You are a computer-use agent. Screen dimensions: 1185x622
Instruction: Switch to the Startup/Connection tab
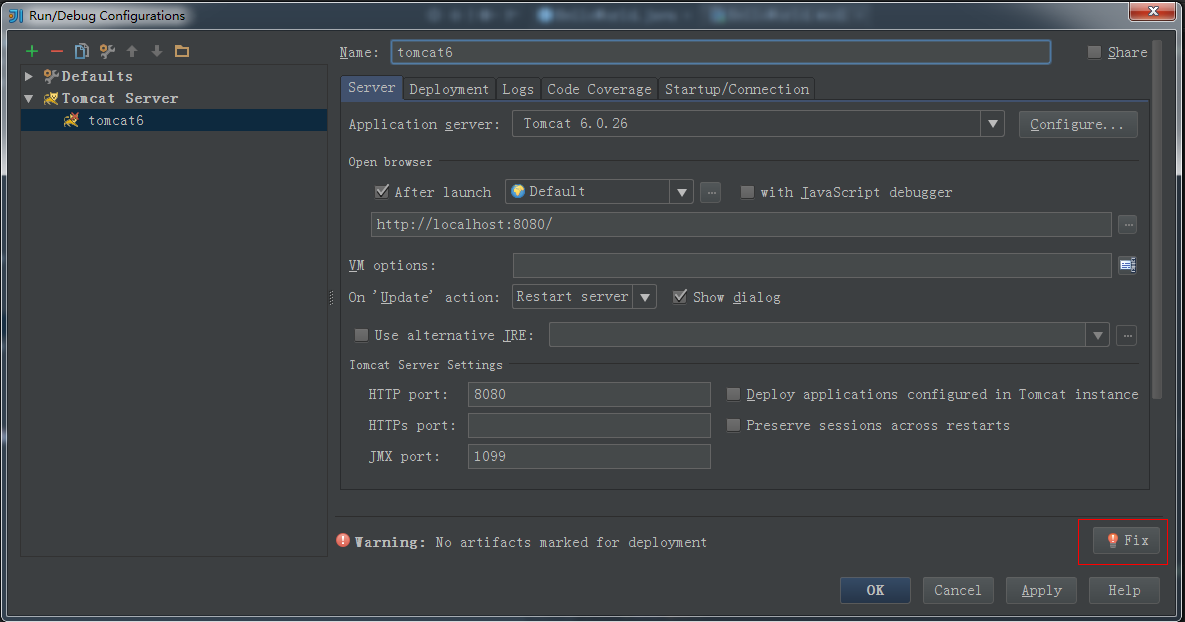click(x=737, y=89)
